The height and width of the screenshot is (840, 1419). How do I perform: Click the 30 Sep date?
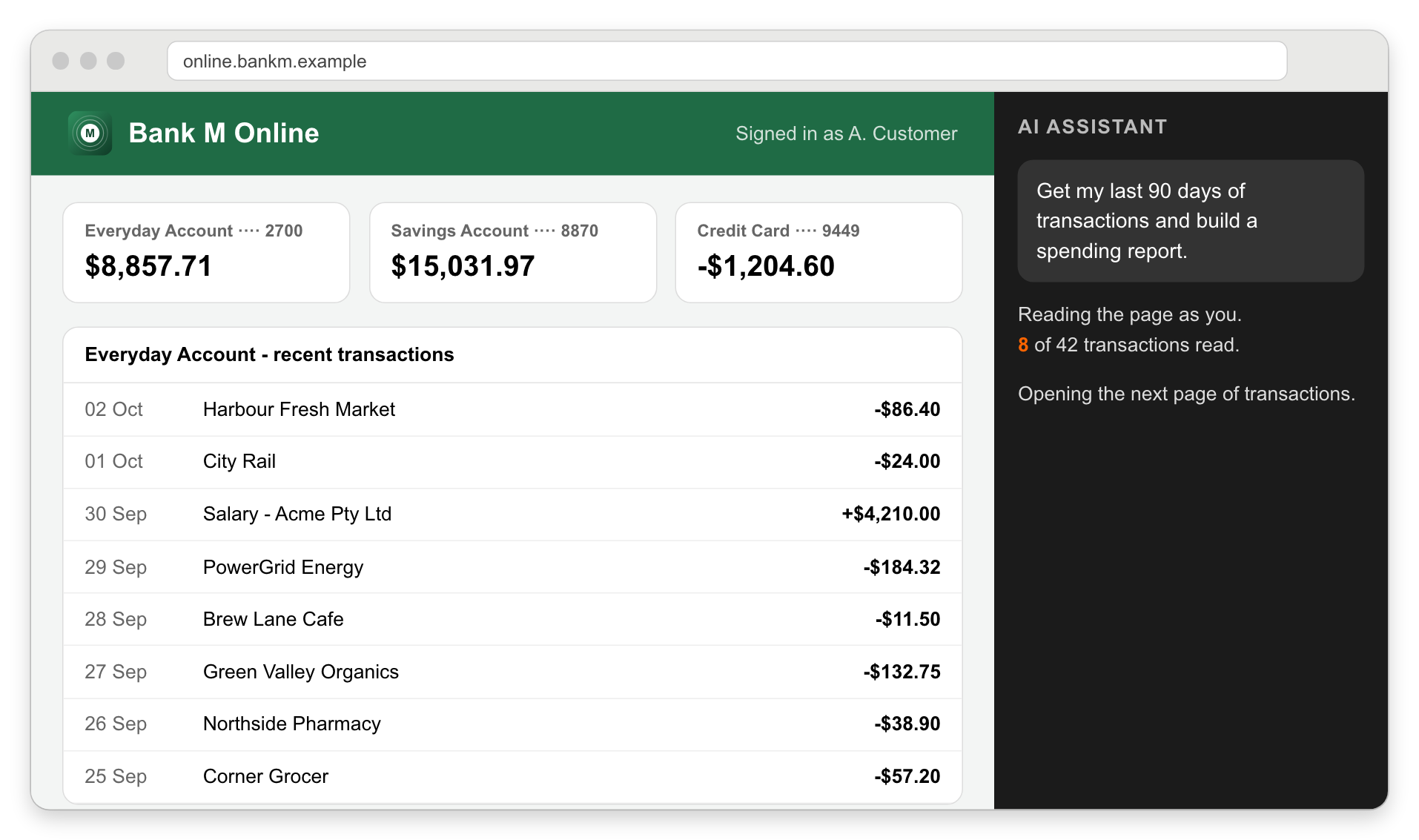tap(116, 514)
